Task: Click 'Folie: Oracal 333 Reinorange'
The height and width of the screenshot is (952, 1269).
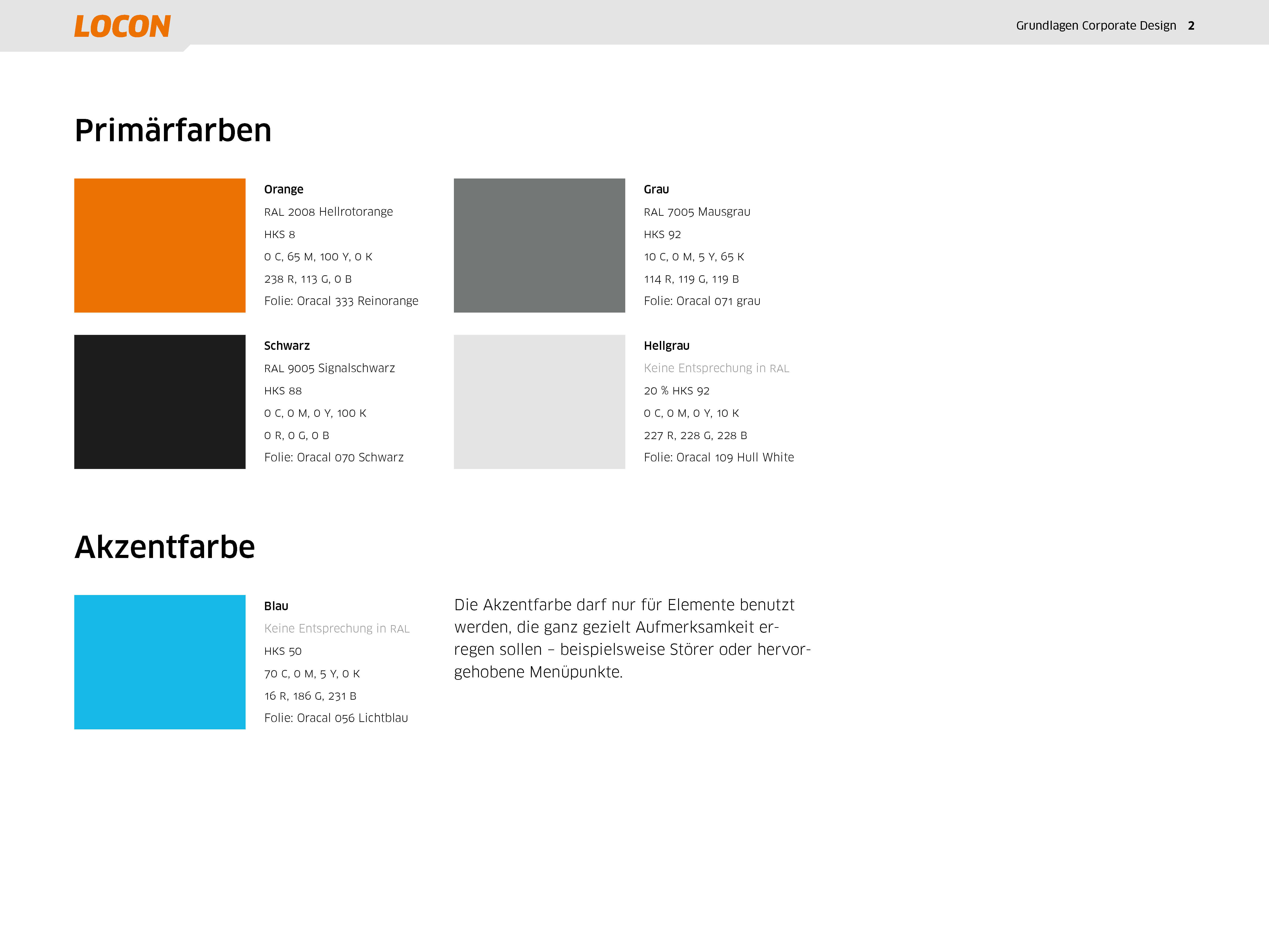Action: coord(341,301)
